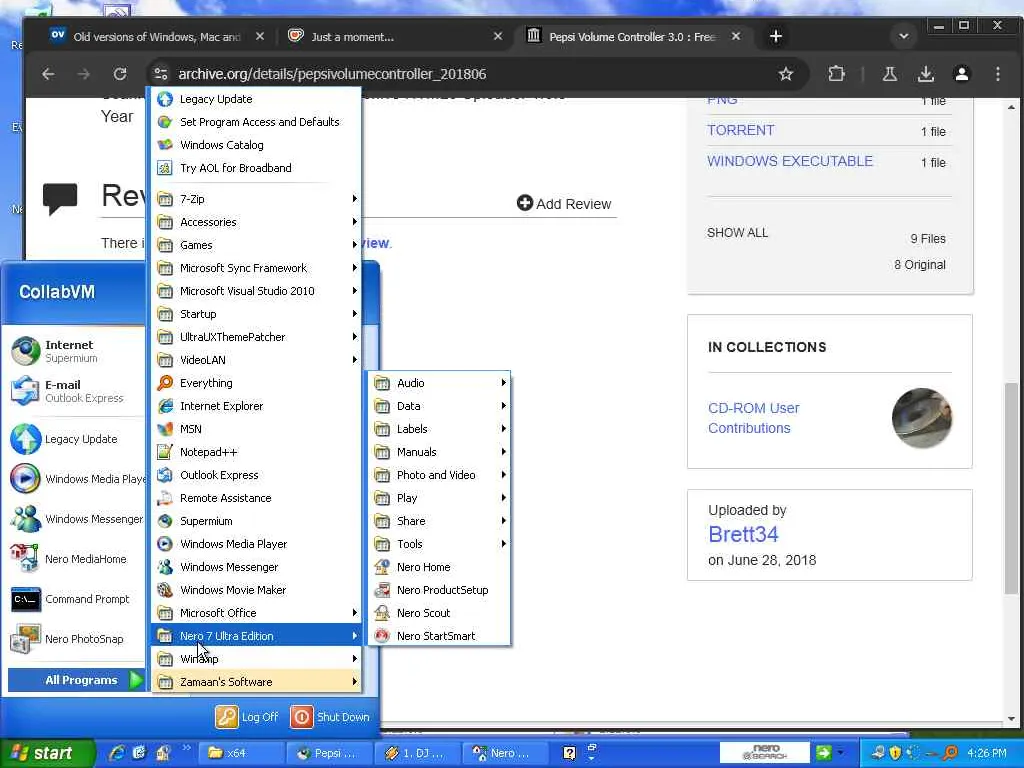1024x768 pixels.
Task: Expand the Data submenu
Action: [x=439, y=406]
